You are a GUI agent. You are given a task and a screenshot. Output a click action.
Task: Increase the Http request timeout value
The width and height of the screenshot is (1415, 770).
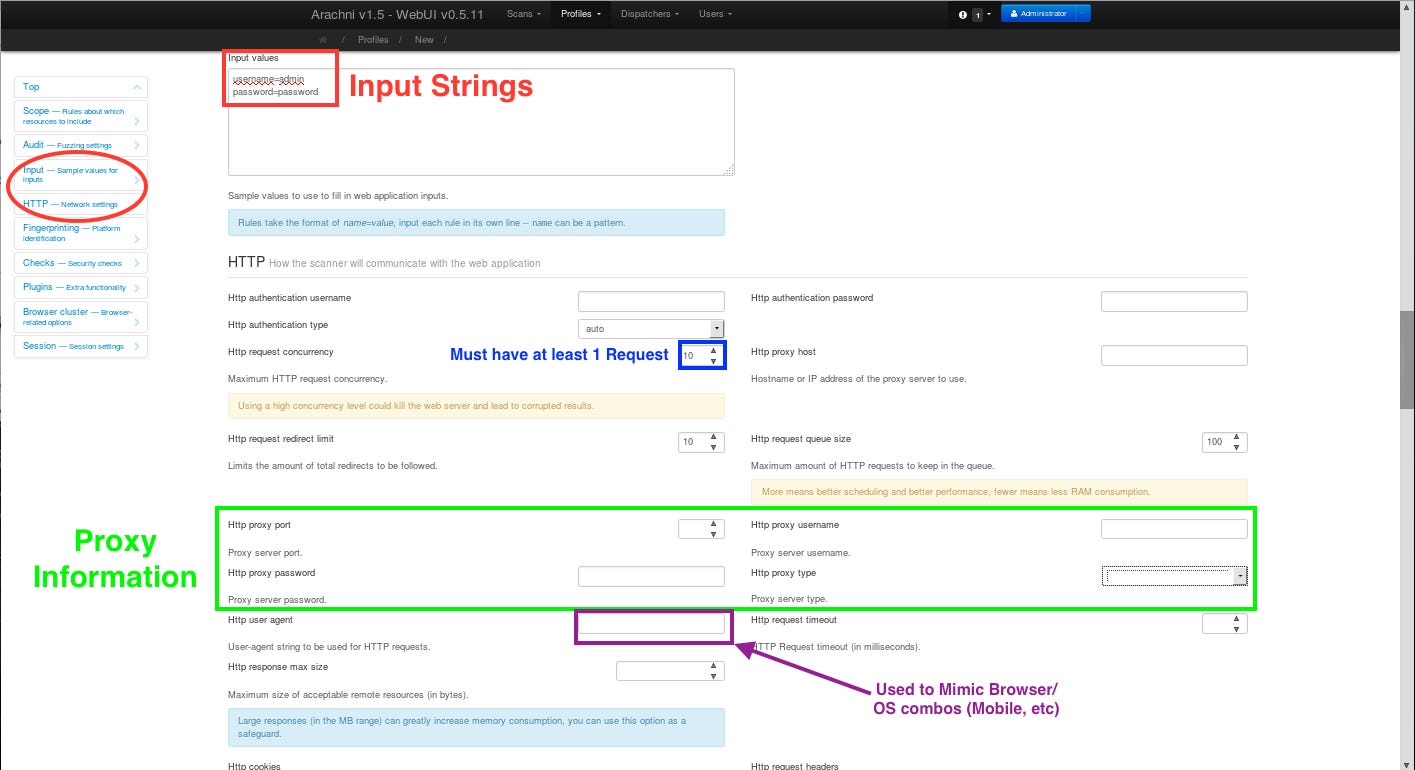pos(1236,619)
